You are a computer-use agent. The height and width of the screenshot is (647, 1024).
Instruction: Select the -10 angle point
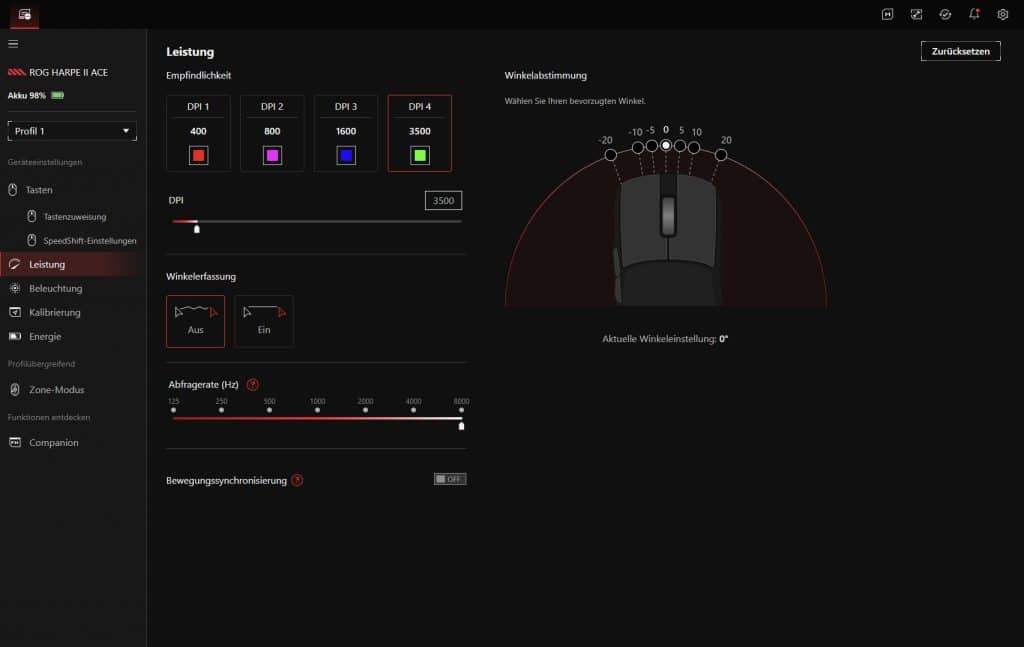tap(638, 148)
